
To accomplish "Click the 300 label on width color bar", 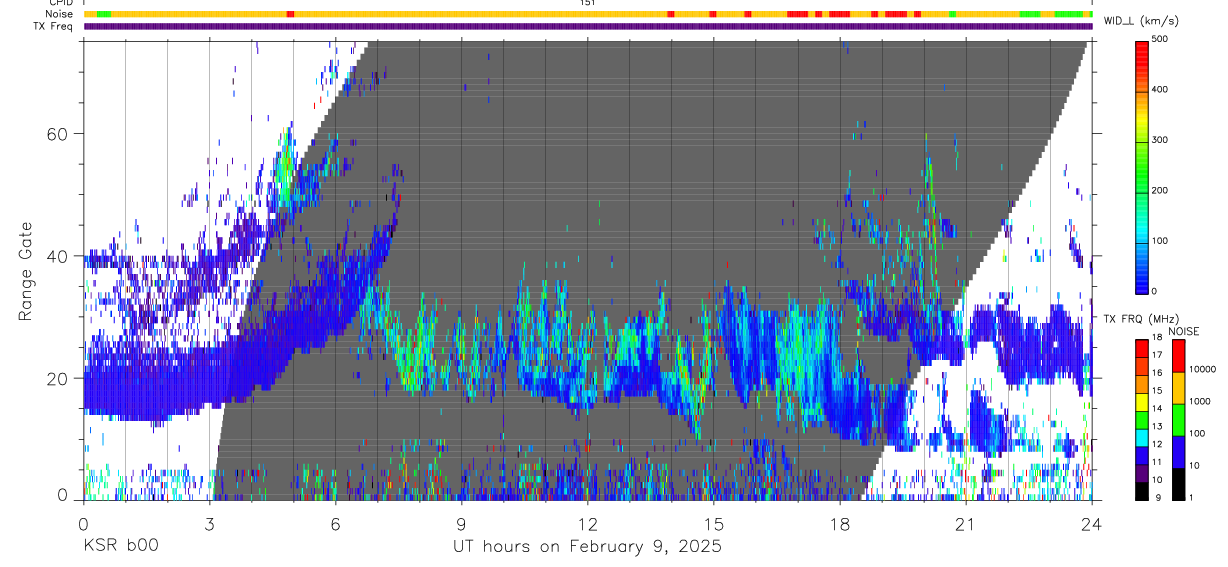I will pos(1161,140).
